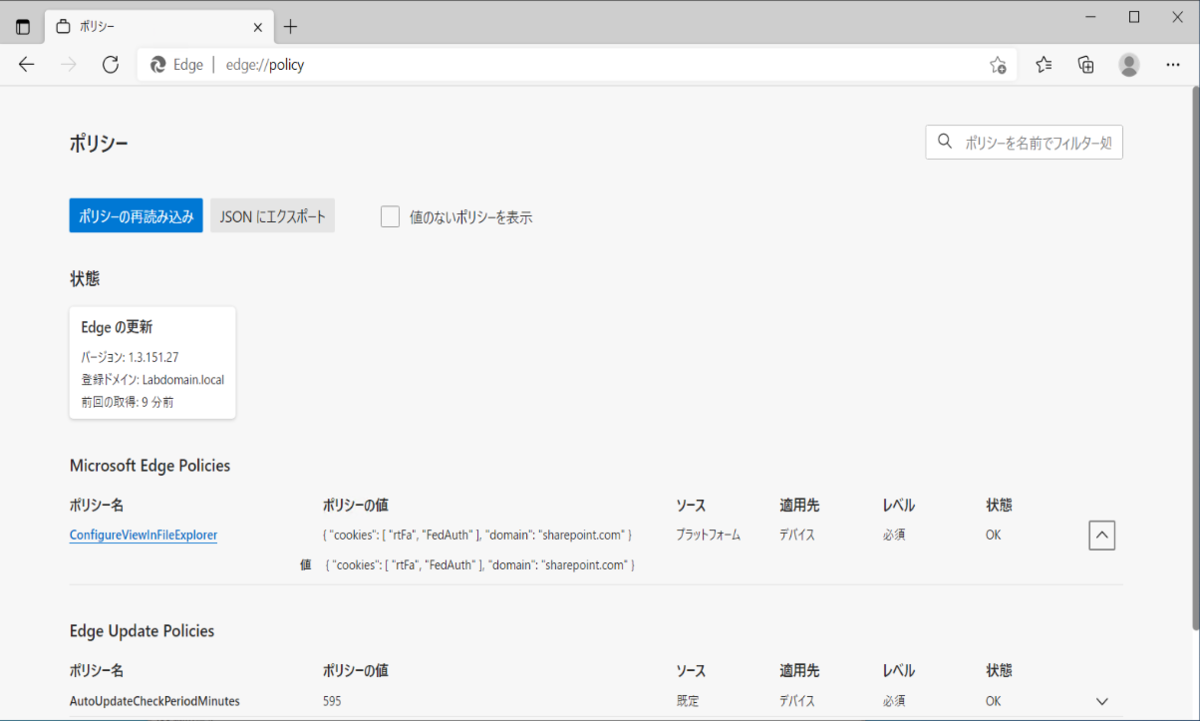Open the Settings and more ellipsis menu
The width and height of the screenshot is (1200, 721).
1173,65
